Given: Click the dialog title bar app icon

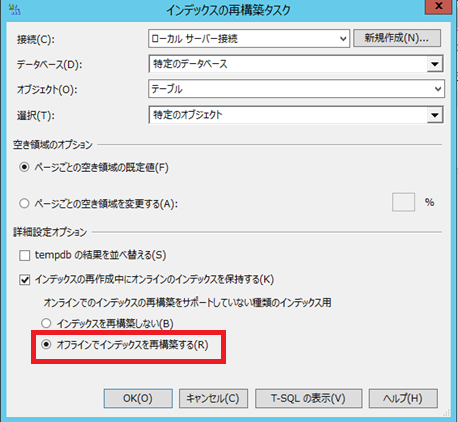Looking at the screenshot, I should click(14, 9).
